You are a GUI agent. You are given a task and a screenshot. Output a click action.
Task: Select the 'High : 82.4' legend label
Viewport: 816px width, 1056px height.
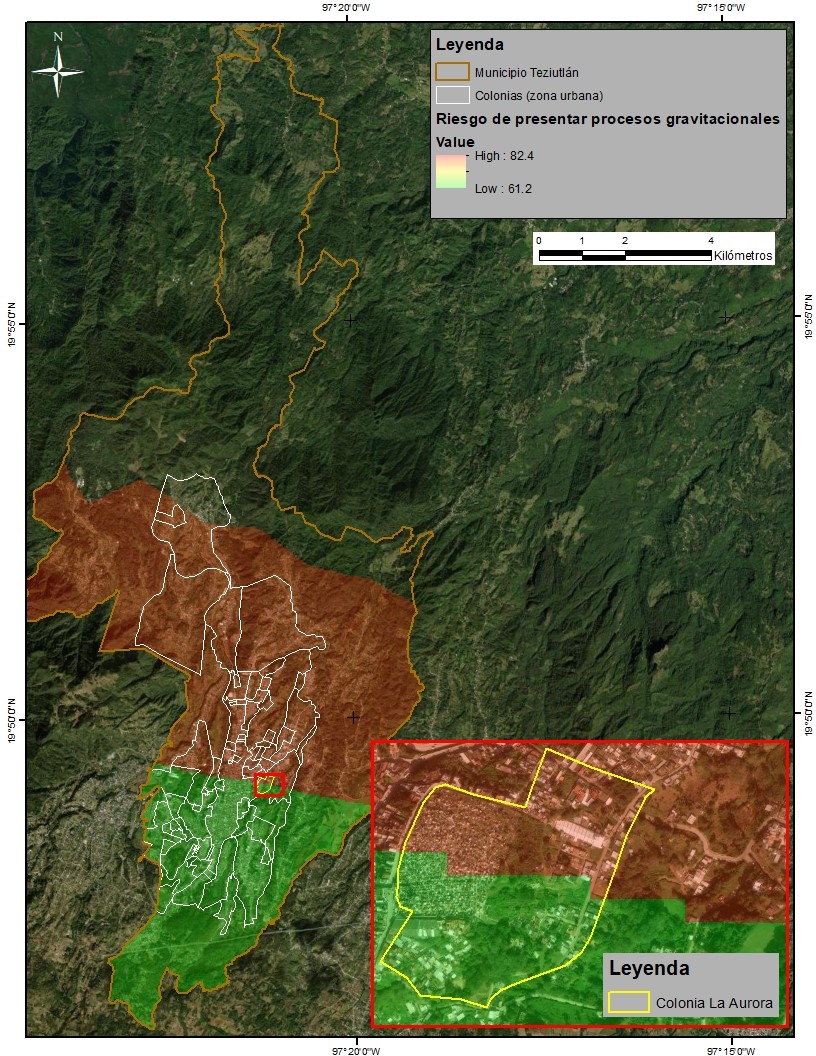(x=503, y=156)
